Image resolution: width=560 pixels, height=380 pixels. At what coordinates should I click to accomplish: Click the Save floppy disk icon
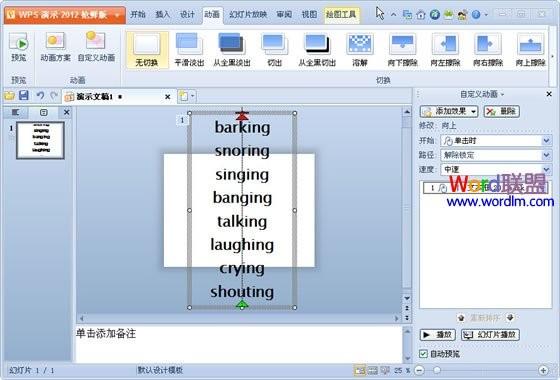tap(24, 95)
